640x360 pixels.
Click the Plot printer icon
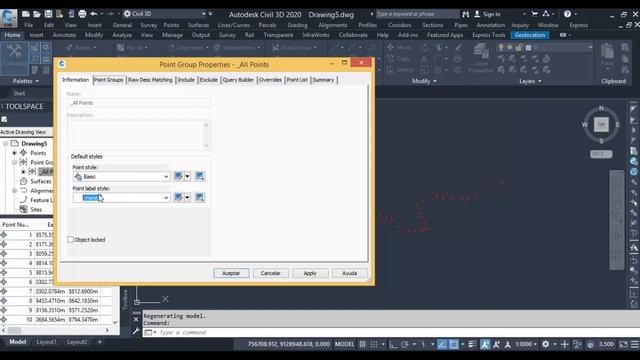pyautogui.click(x=82, y=14)
